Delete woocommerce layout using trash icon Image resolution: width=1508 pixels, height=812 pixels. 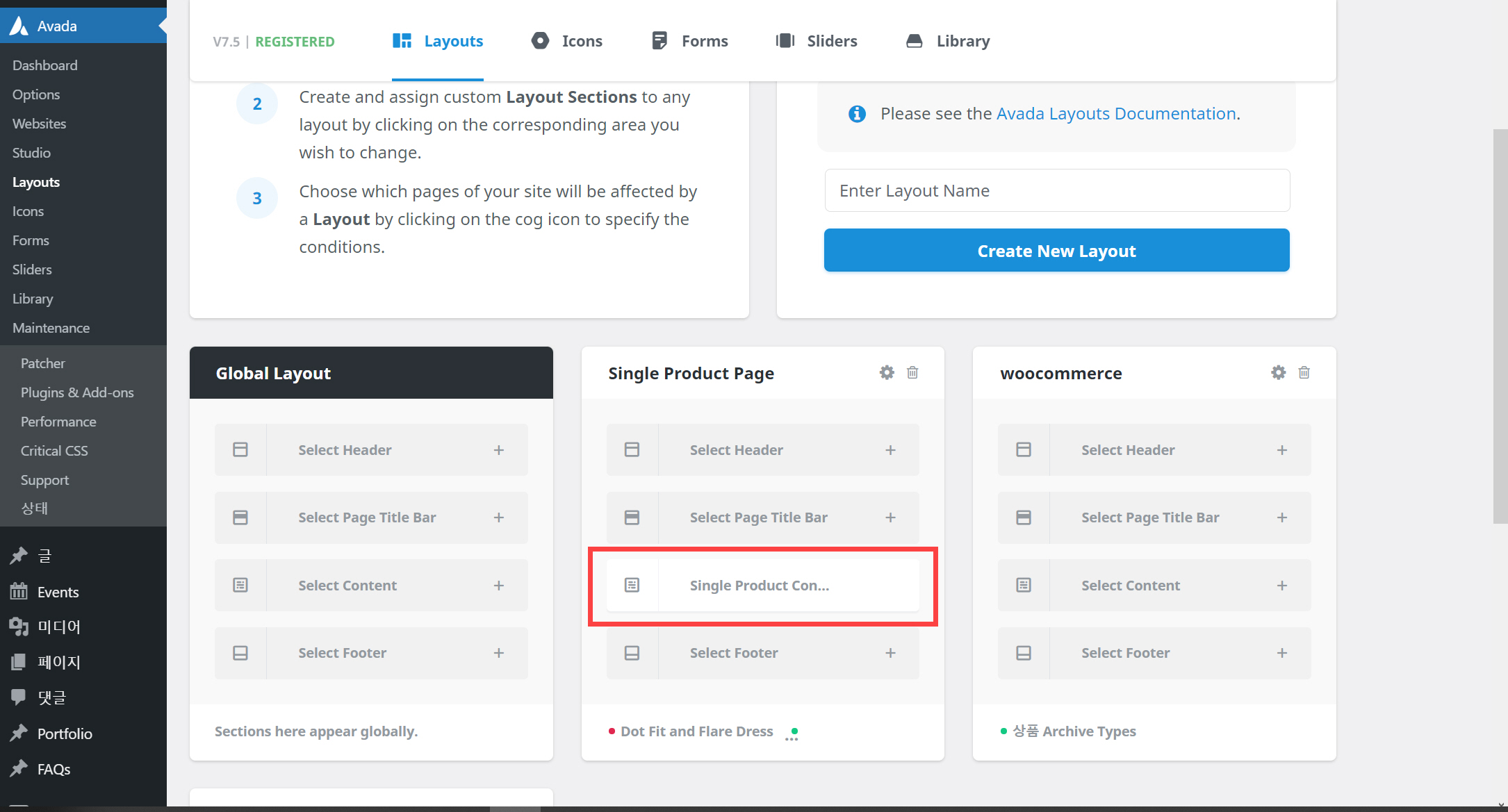click(1304, 372)
